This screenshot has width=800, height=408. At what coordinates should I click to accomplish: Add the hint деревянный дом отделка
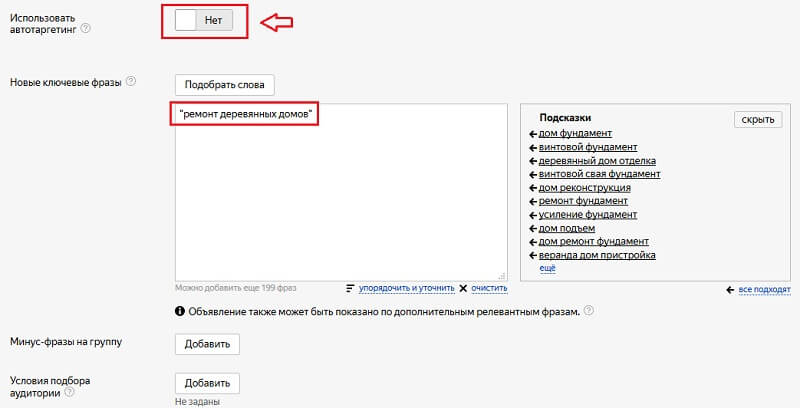click(x=597, y=161)
